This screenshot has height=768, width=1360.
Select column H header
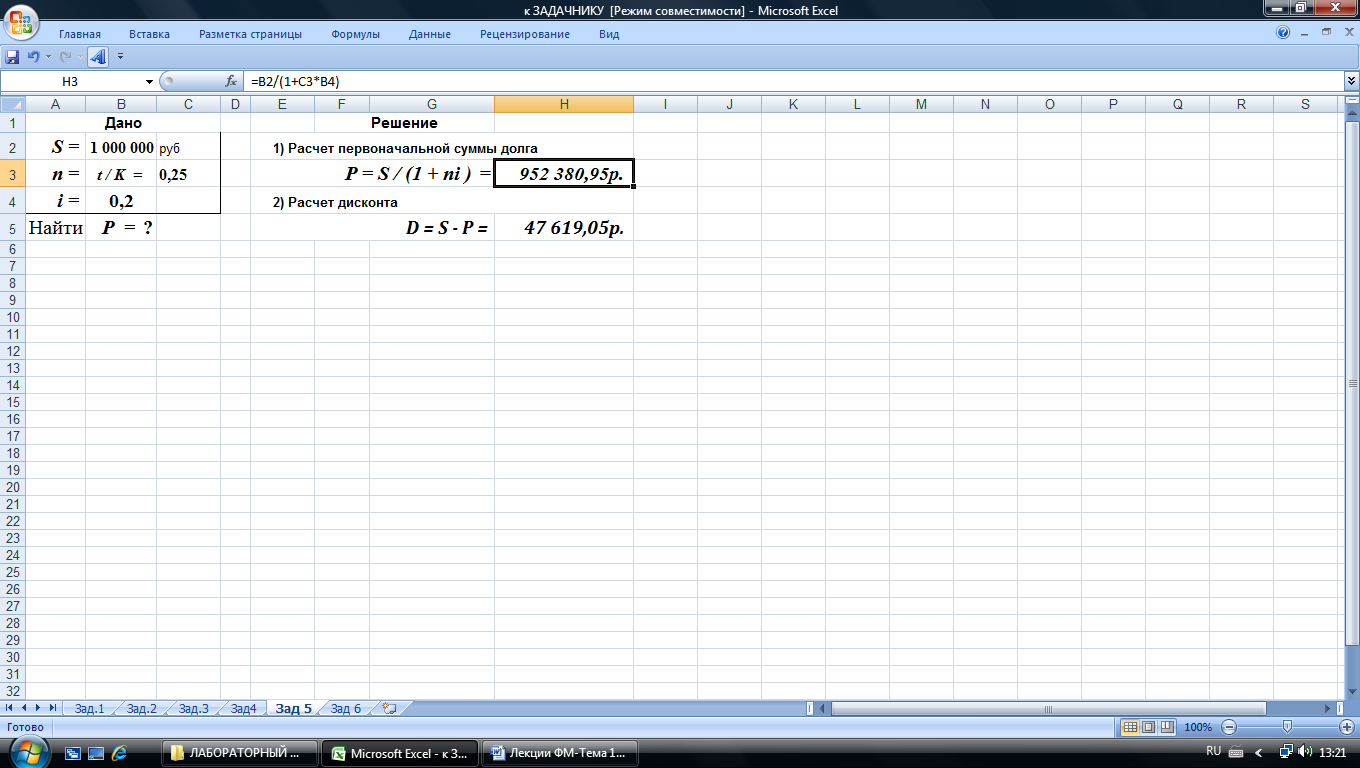pyautogui.click(x=564, y=104)
